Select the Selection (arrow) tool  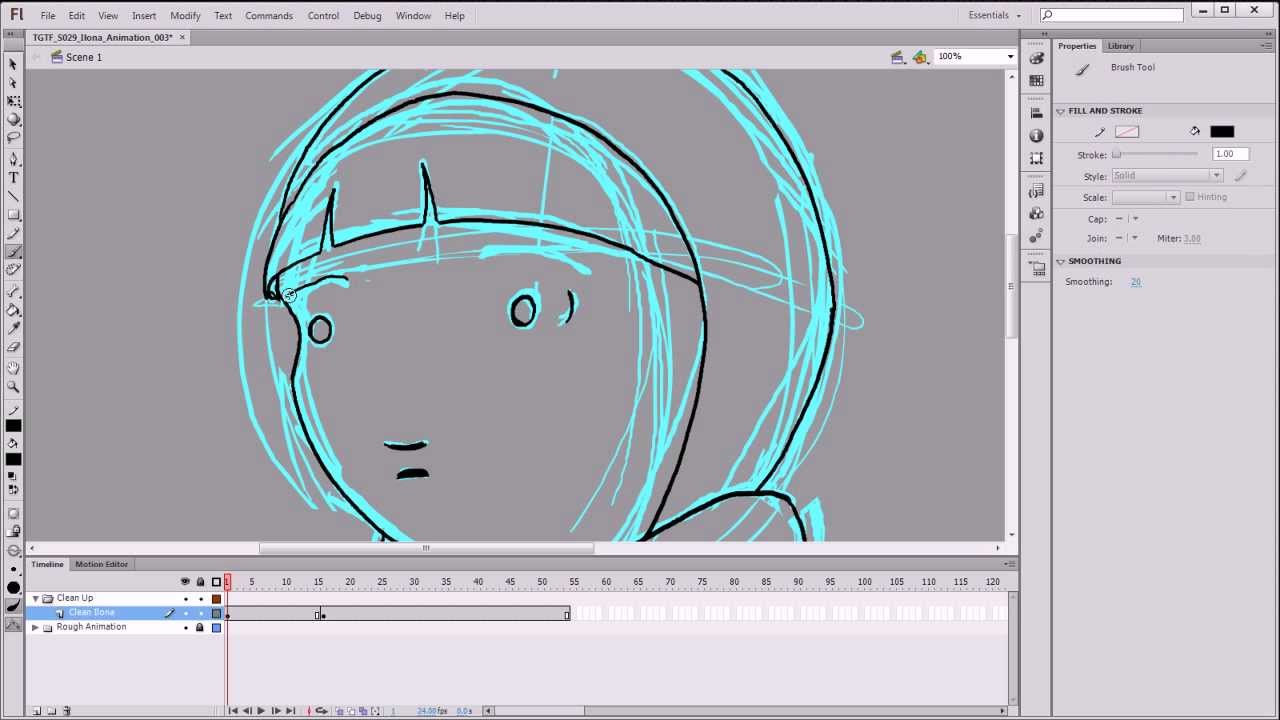(13, 64)
